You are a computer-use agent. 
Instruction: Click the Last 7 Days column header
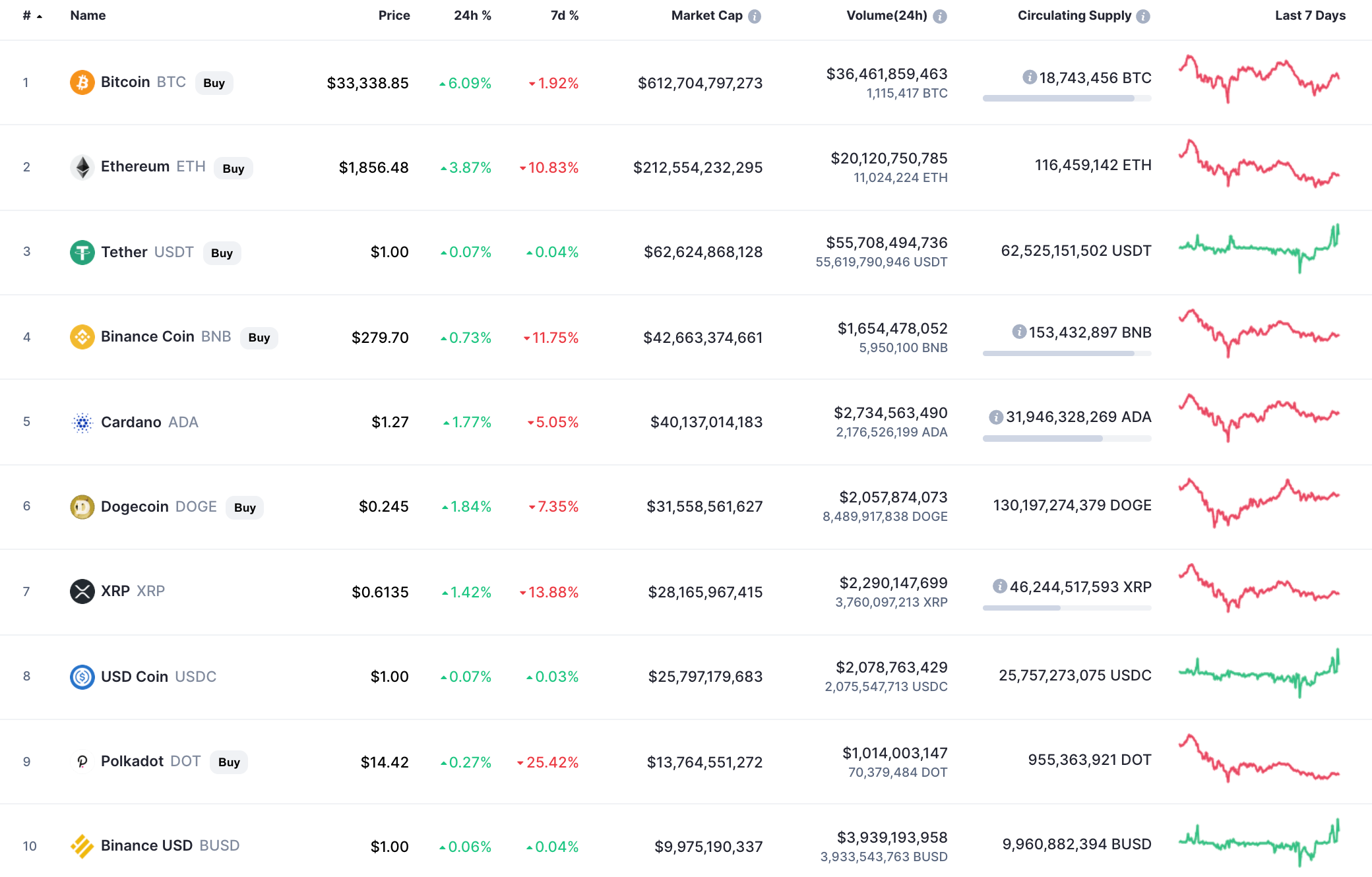point(1310,16)
